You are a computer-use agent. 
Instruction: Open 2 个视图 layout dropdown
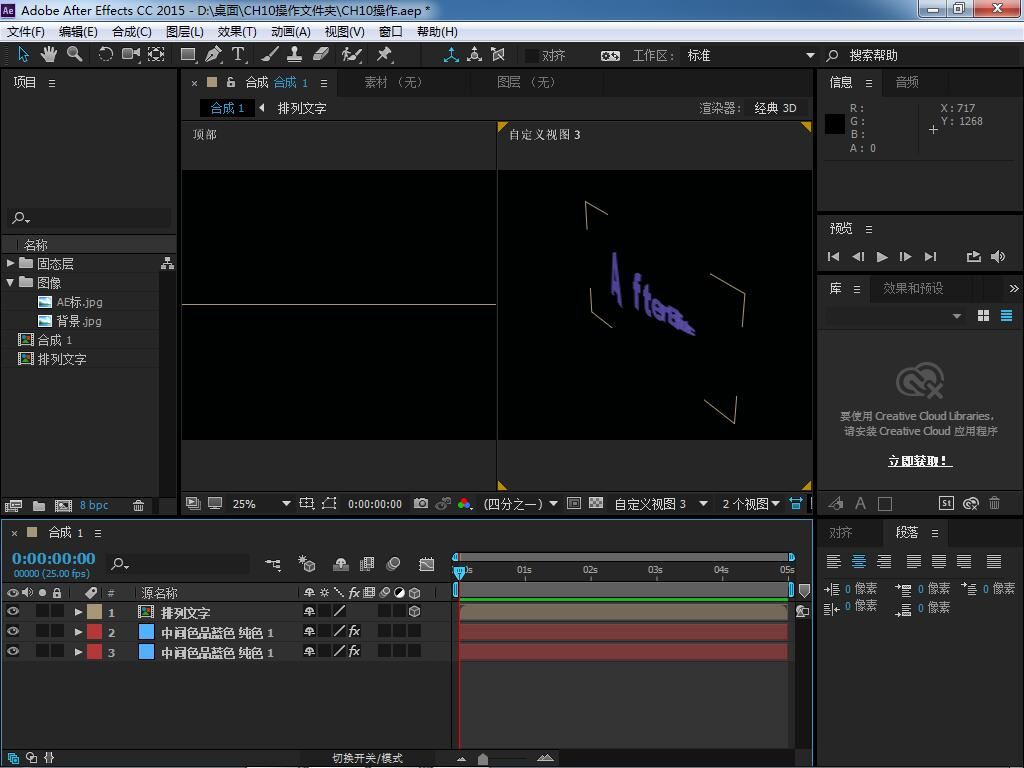pos(751,504)
